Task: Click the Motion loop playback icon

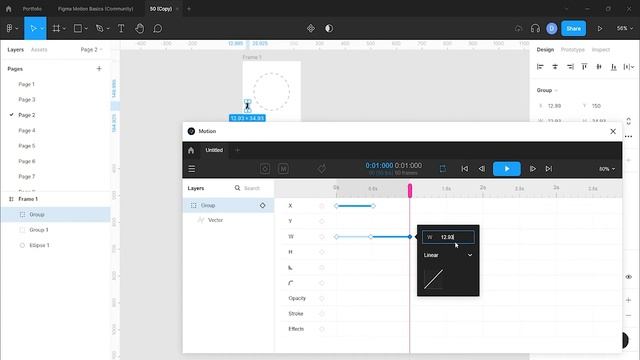Action: [443, 169]
